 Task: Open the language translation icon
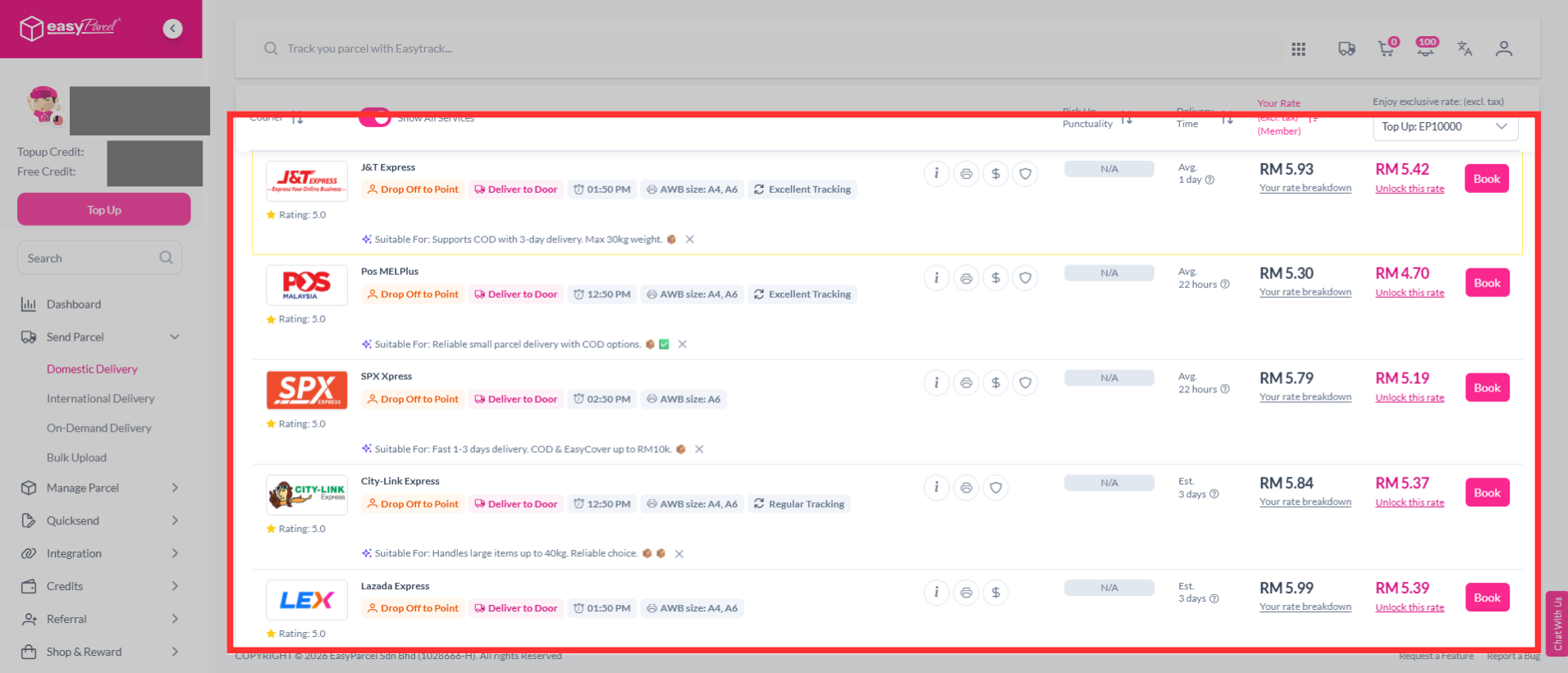click(1465, 48)
